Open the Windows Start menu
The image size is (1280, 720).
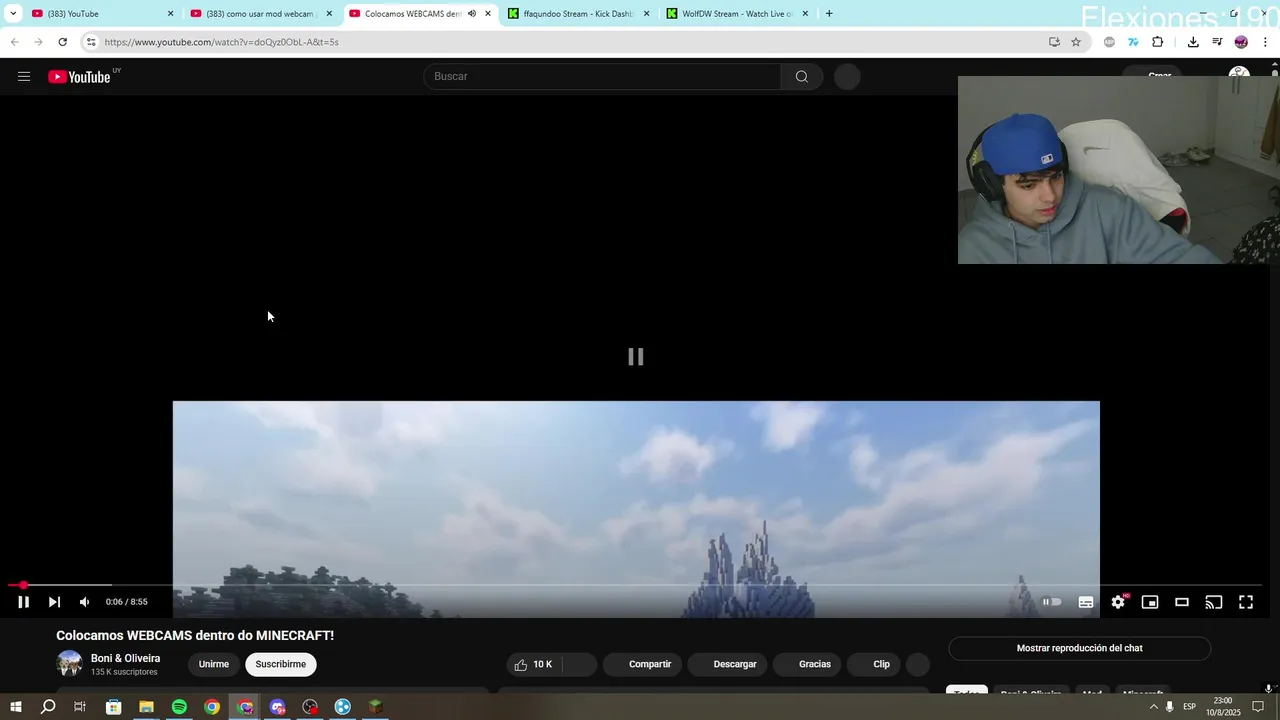click(x=16, y=707)
